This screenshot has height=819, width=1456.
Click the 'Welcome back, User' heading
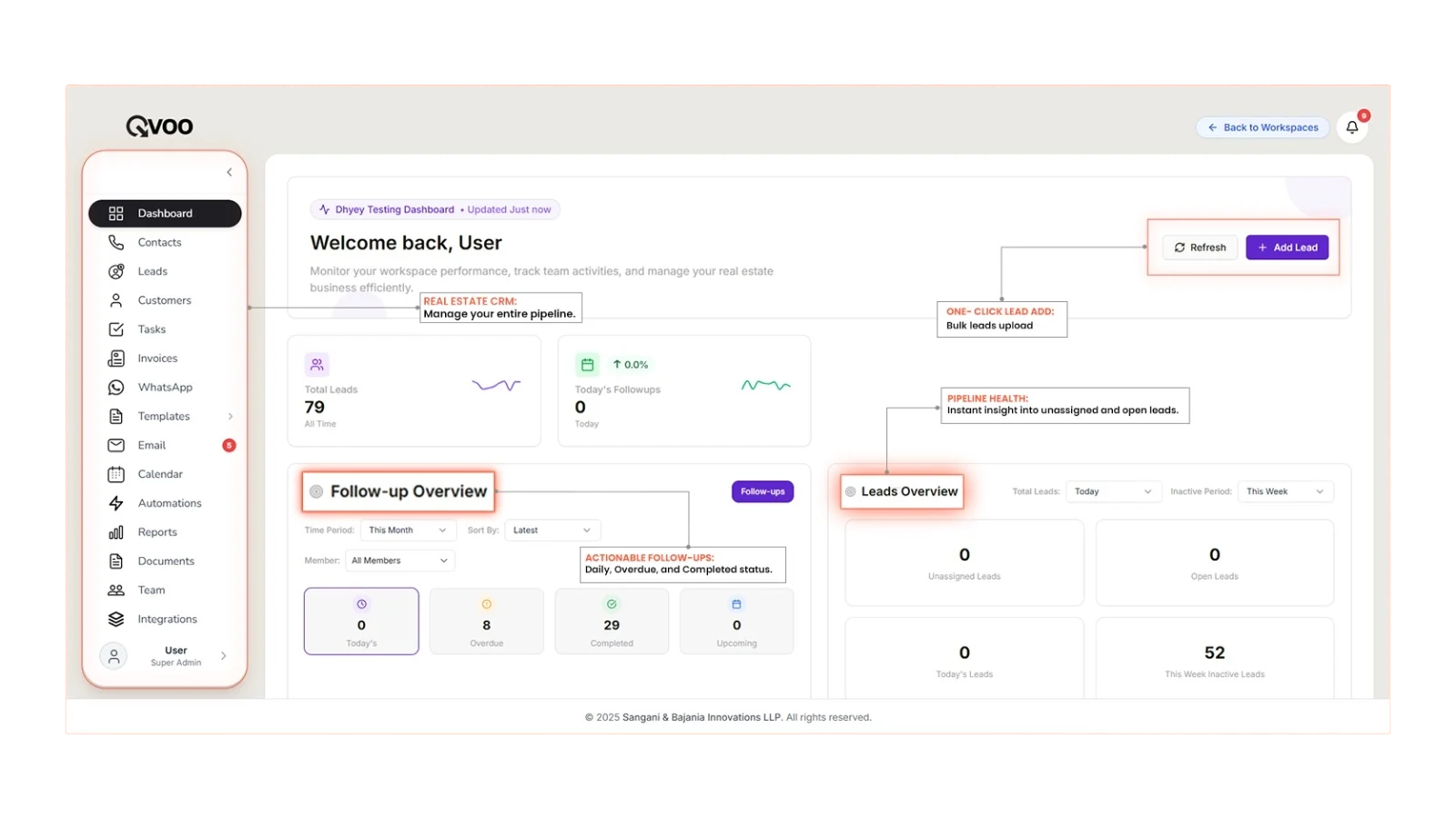(x=406, y=243)
